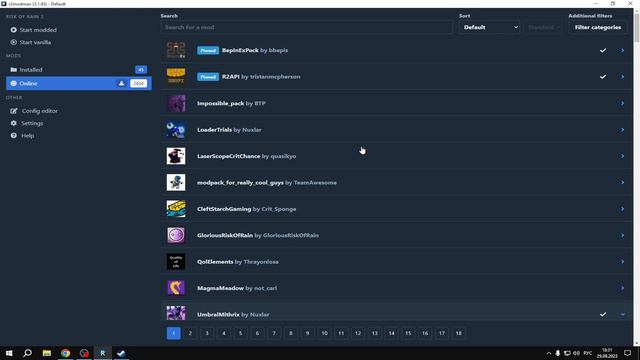Click the Windows Start button

pos(9,353)
